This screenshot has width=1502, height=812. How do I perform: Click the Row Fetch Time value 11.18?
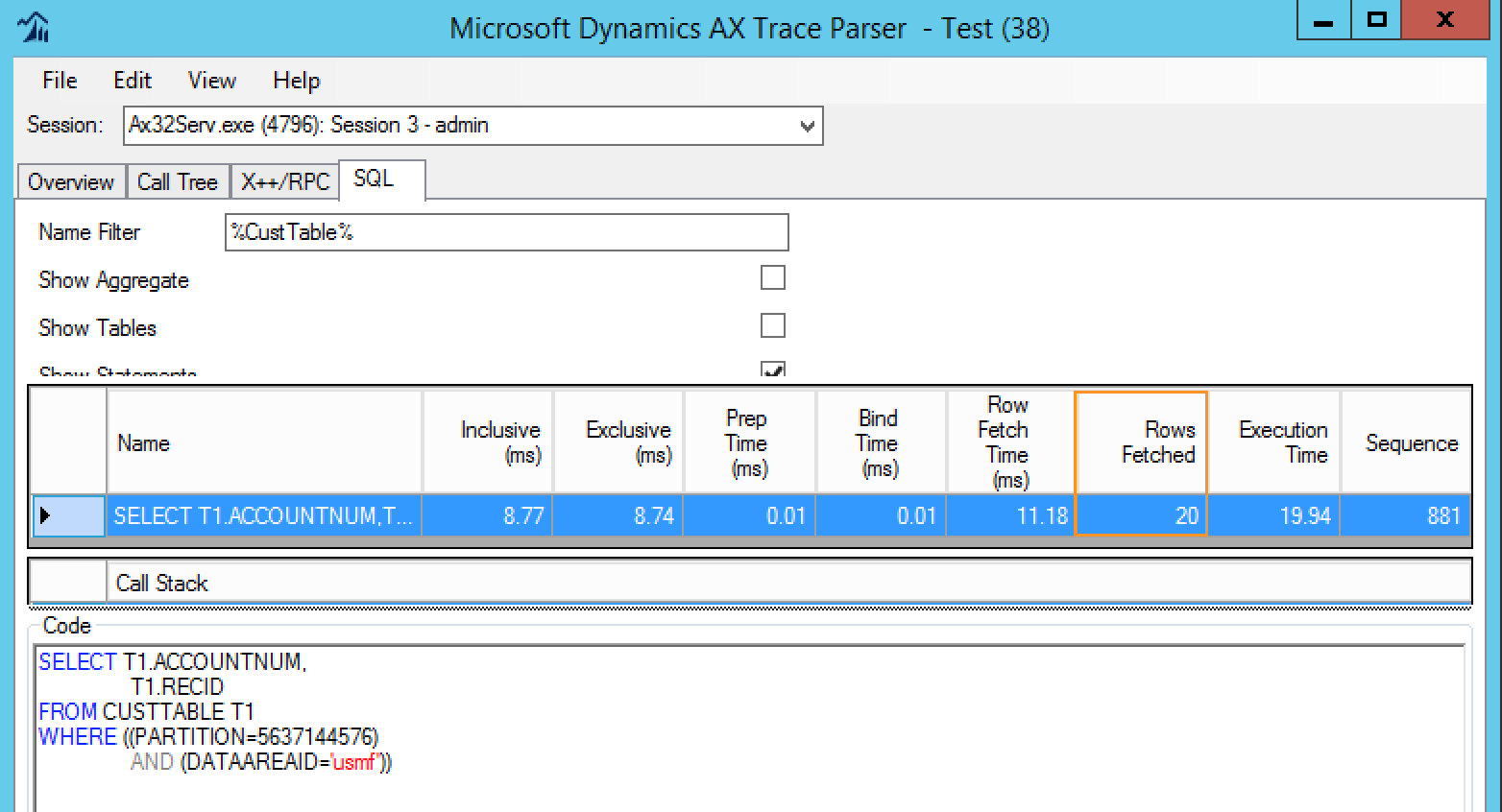tap(1011, 515)
